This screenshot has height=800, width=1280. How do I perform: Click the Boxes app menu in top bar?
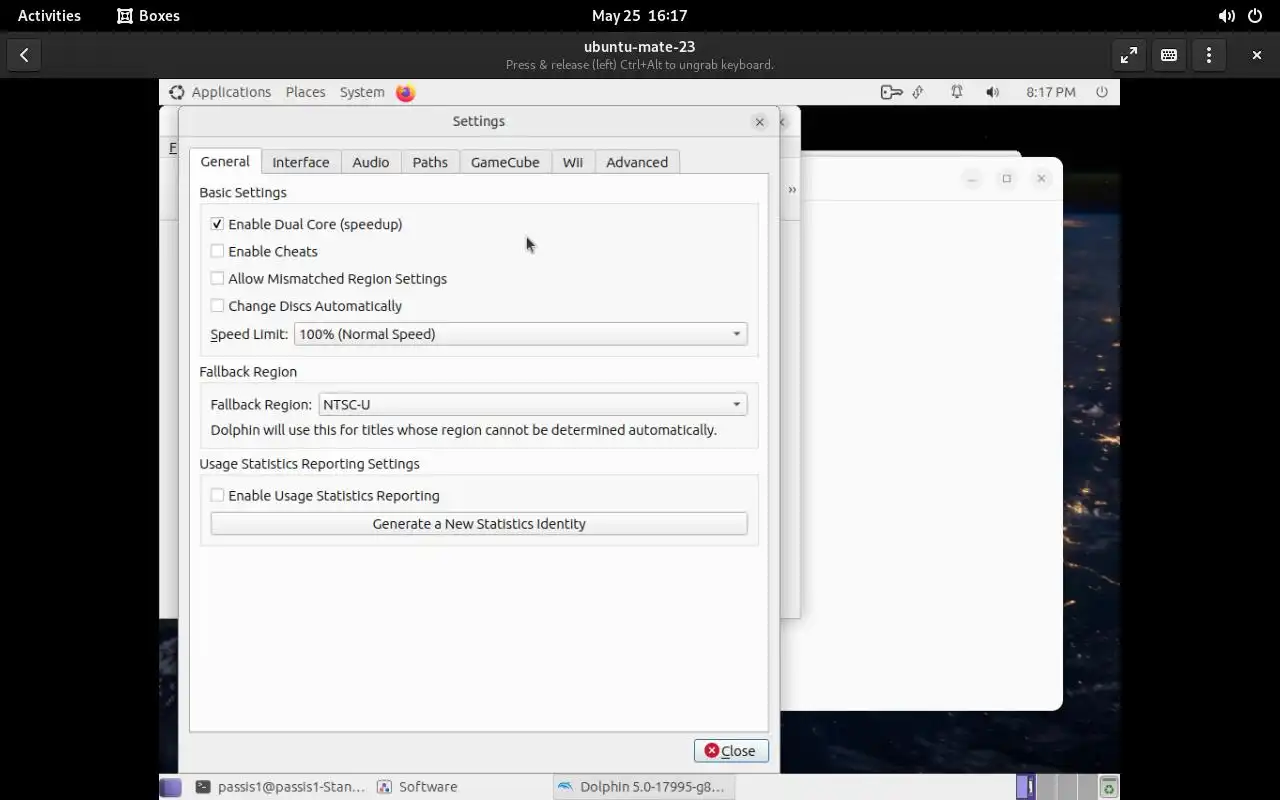coord(148,16)
